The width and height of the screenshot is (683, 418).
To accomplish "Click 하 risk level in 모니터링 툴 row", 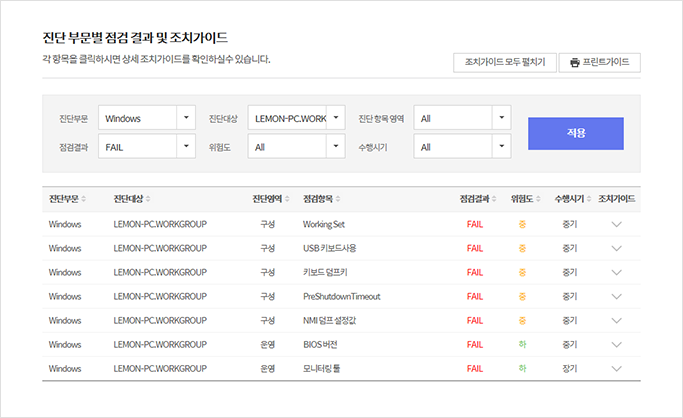I will 522,369.
